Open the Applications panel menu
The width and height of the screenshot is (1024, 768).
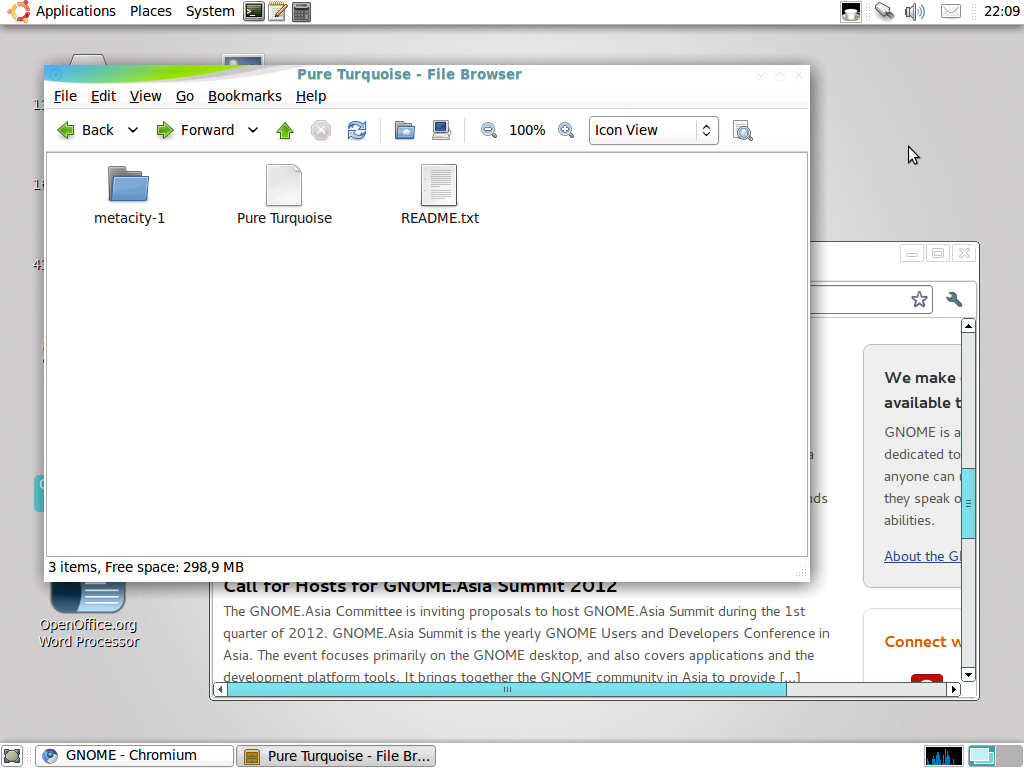click(x=76, y=11)
